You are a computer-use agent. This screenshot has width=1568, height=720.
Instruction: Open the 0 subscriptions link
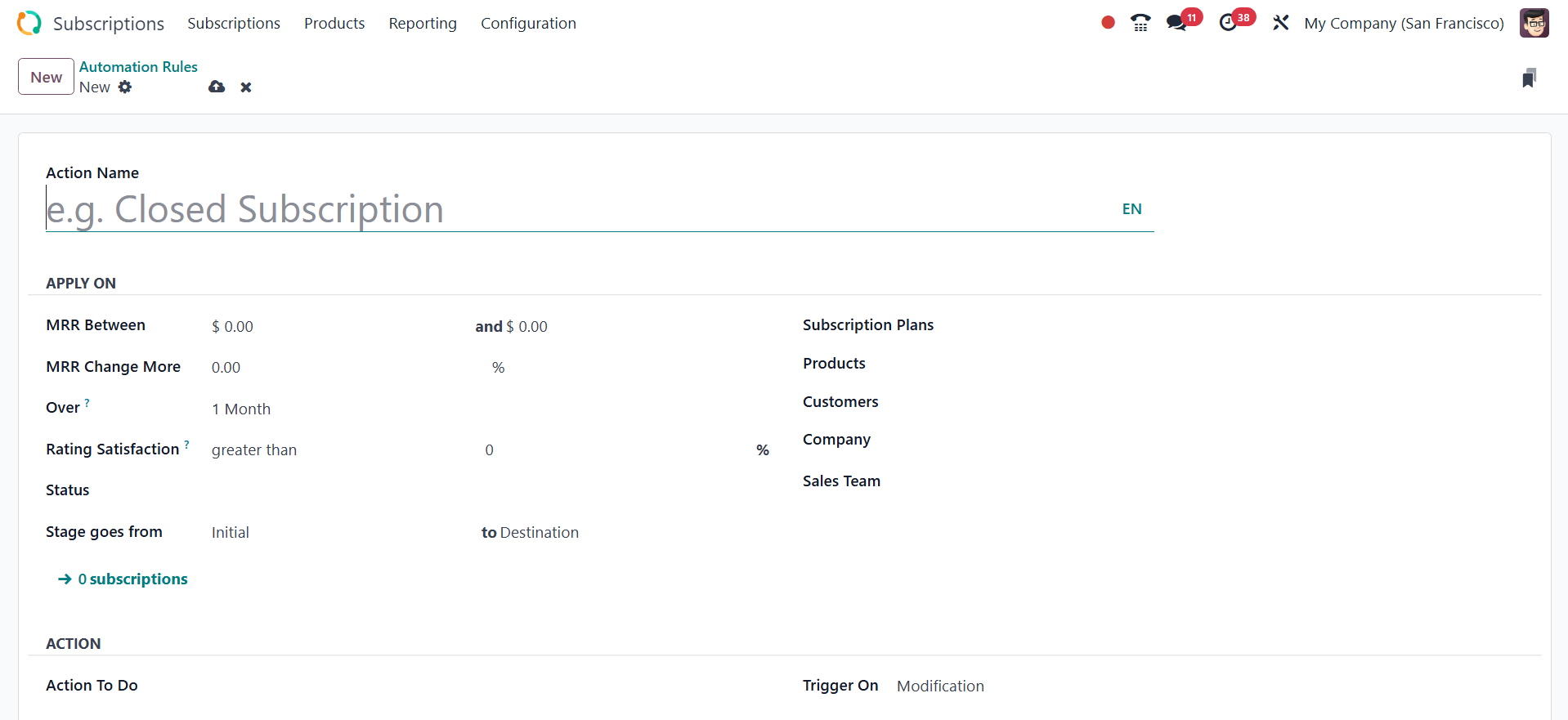133,579
